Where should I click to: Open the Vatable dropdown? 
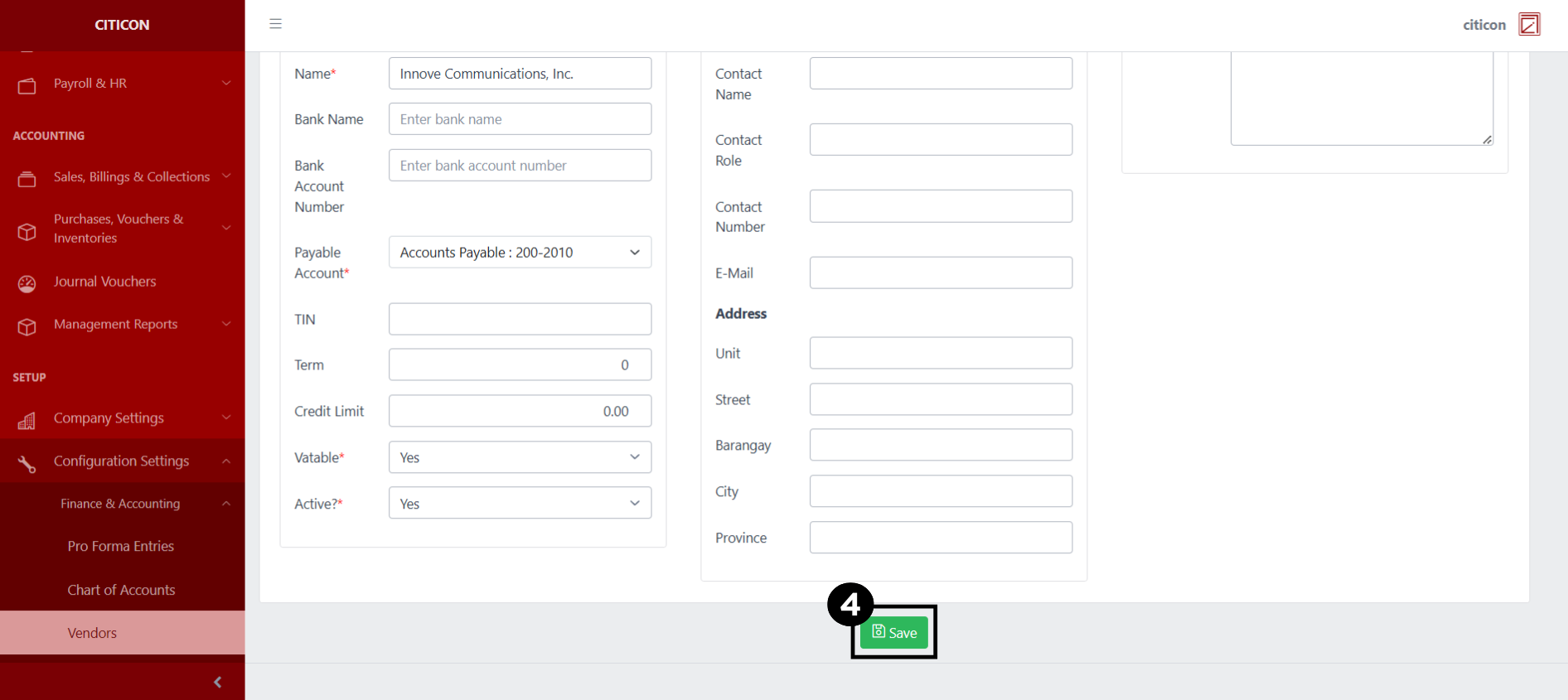pyautogui.click(x=520, y=457)
